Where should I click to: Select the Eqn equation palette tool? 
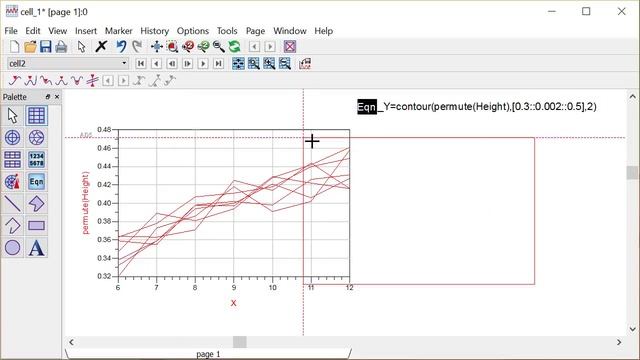tap(36, 182)
